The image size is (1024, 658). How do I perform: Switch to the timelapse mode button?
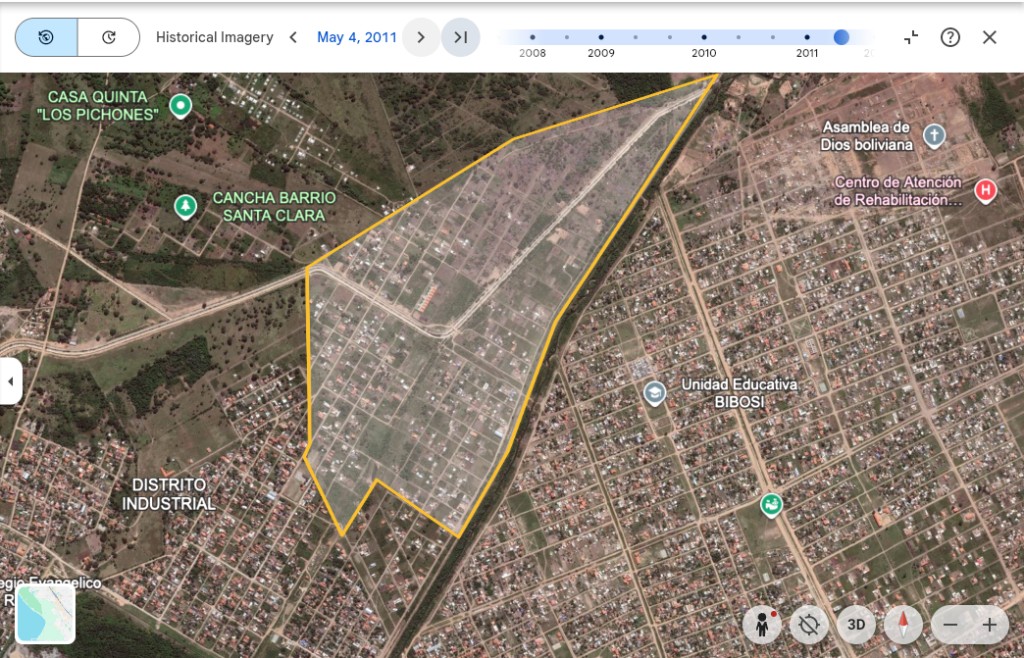[108, 37]
